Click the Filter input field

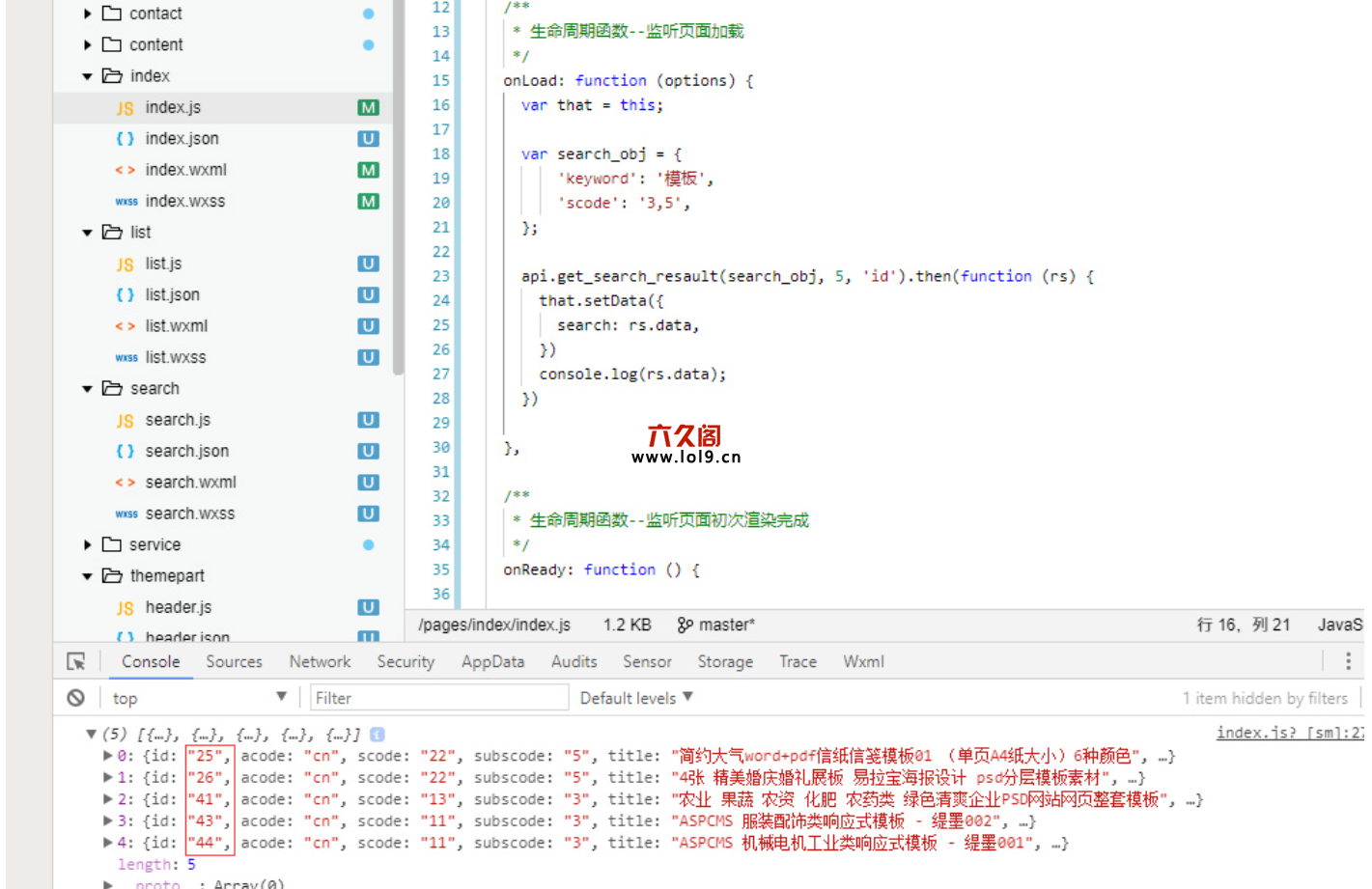pyautogui.click(x=439, y=698)
